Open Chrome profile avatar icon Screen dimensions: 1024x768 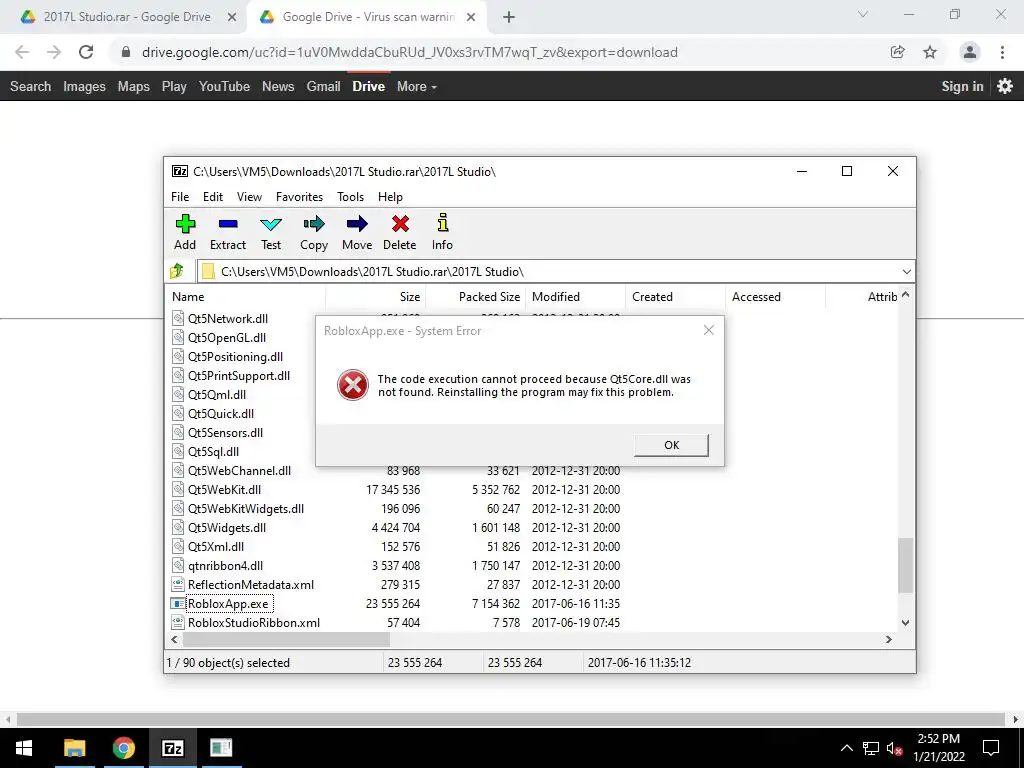pyautogui.click(x=970, y=52)
